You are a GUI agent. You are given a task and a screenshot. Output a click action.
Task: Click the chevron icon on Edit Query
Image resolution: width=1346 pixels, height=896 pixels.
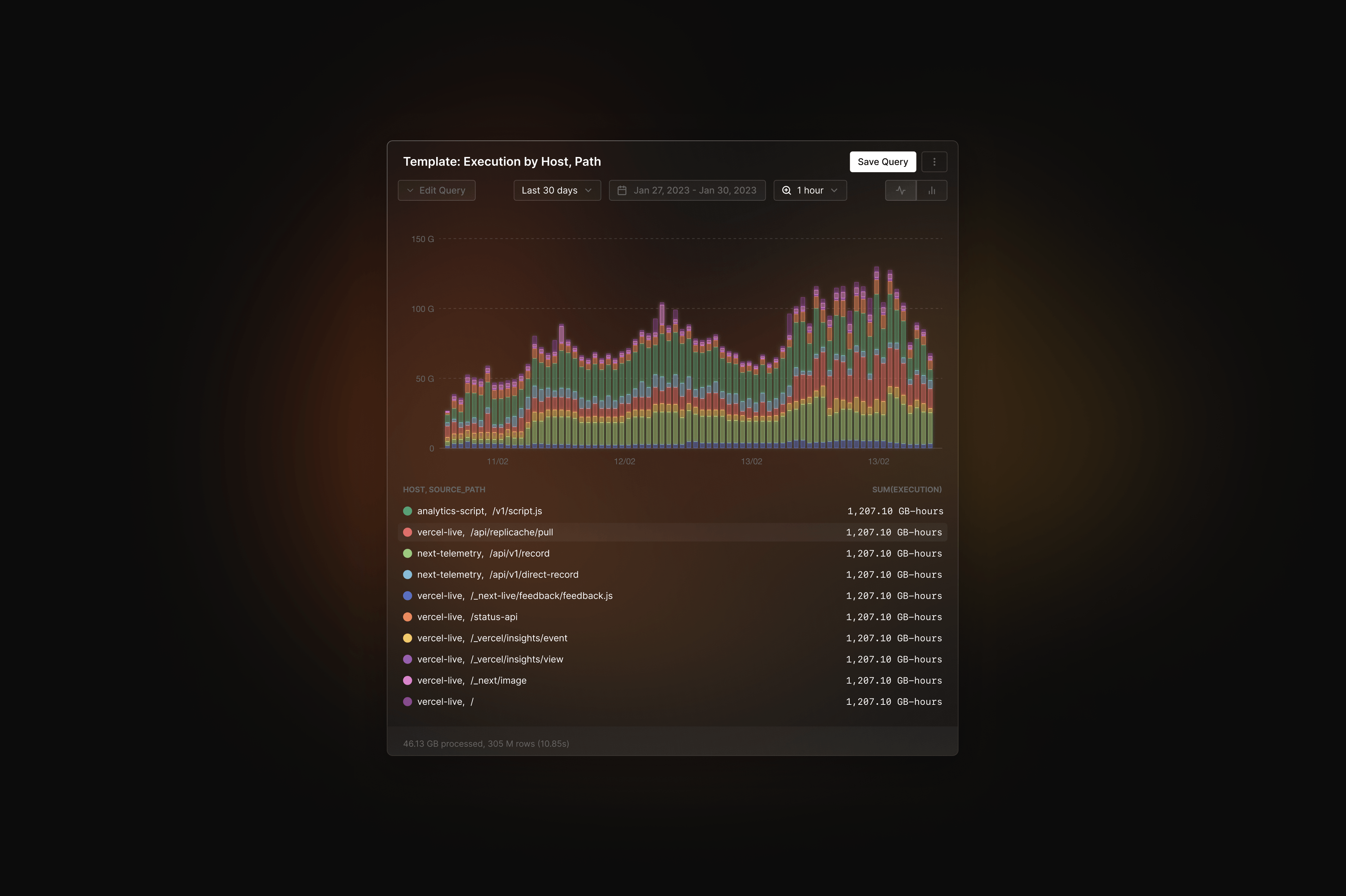point(410,190)
